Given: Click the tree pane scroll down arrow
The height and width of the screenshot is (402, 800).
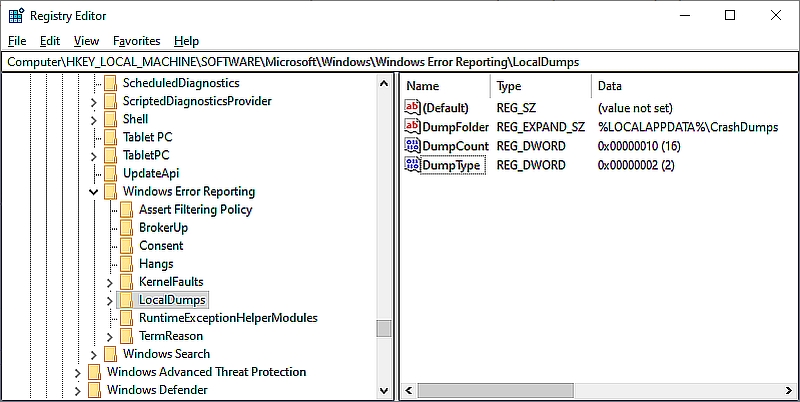Looking at the screenshot, I should 384,391.
